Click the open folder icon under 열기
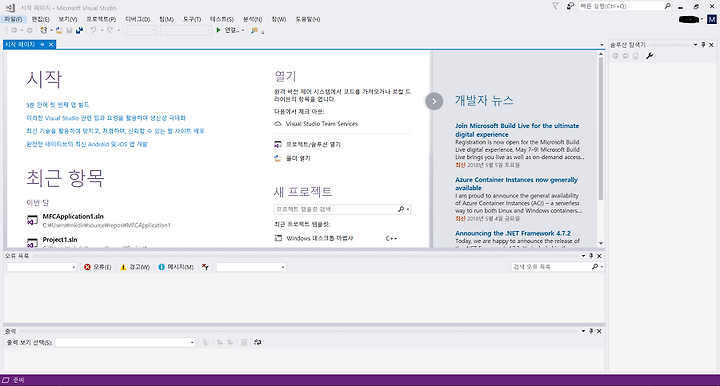 point(278,158)
